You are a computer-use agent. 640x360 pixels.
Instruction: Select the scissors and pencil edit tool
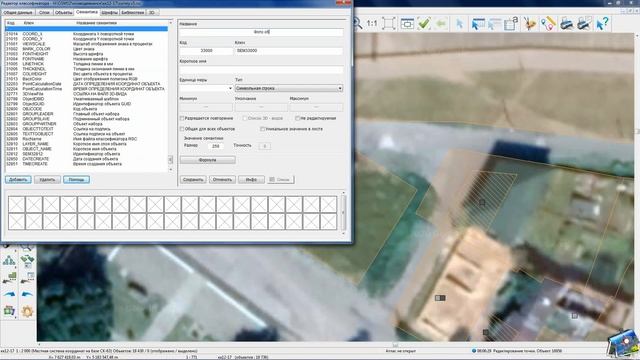(x=530, y=24)
